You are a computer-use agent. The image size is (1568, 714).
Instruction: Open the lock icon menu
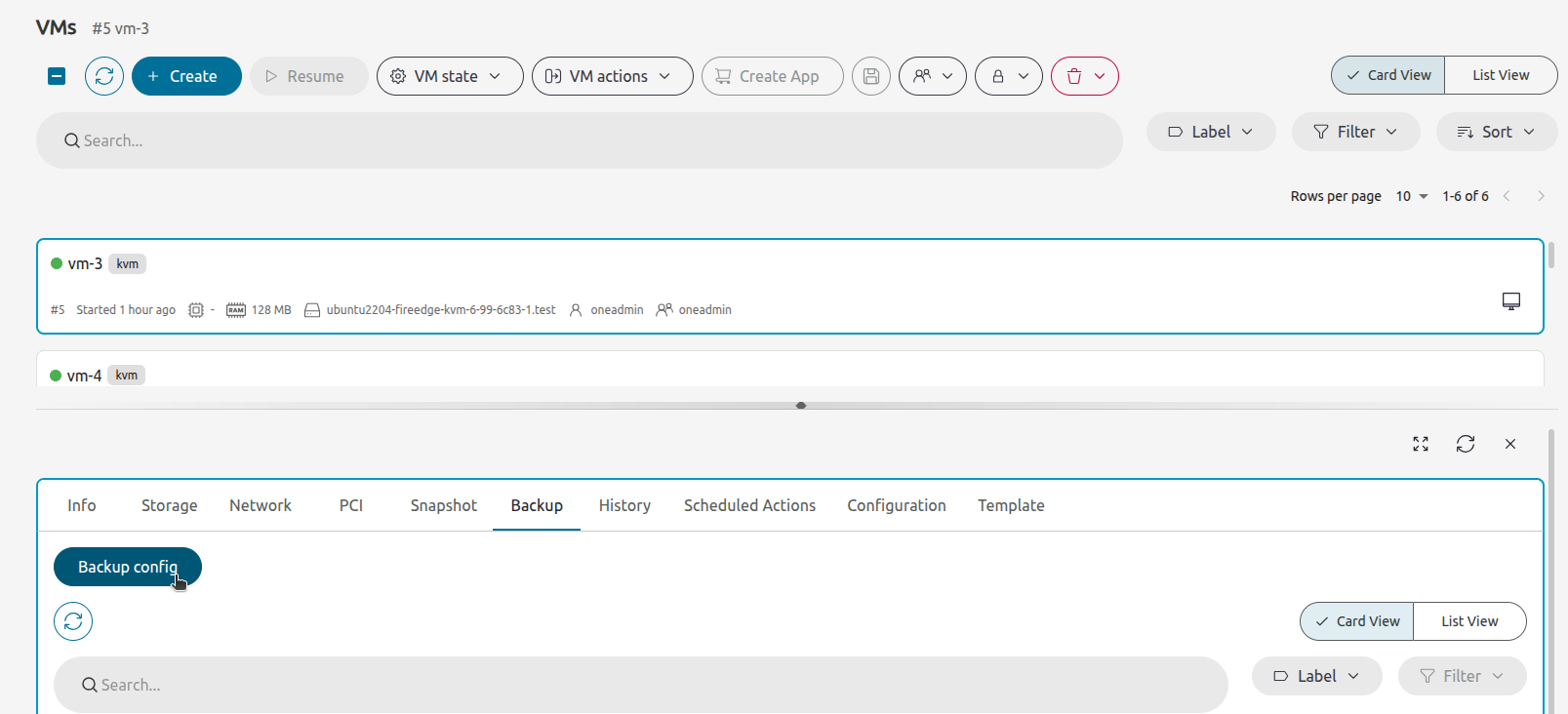point(1008,76)
